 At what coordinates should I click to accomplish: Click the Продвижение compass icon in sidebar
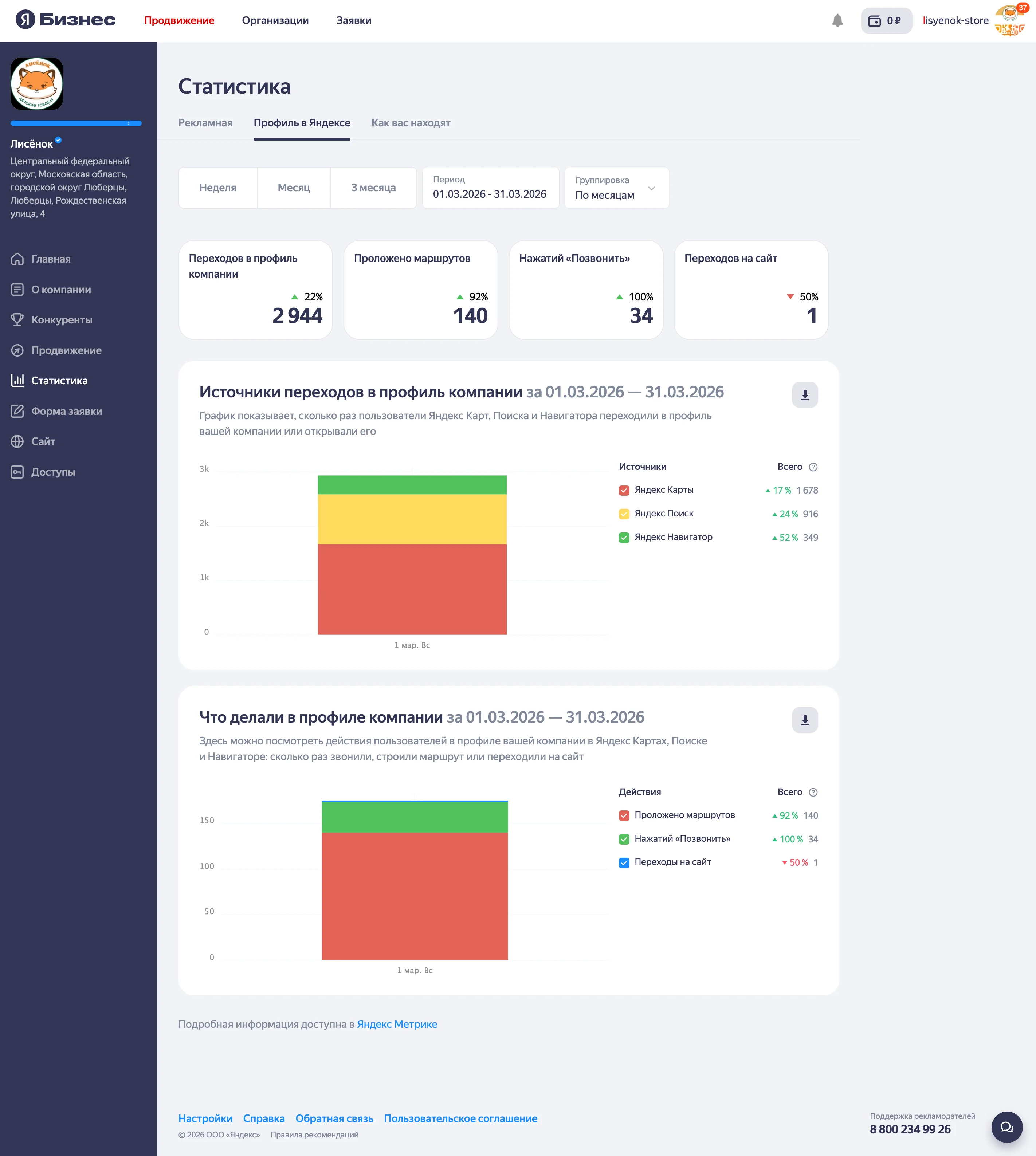coord(17,351)
